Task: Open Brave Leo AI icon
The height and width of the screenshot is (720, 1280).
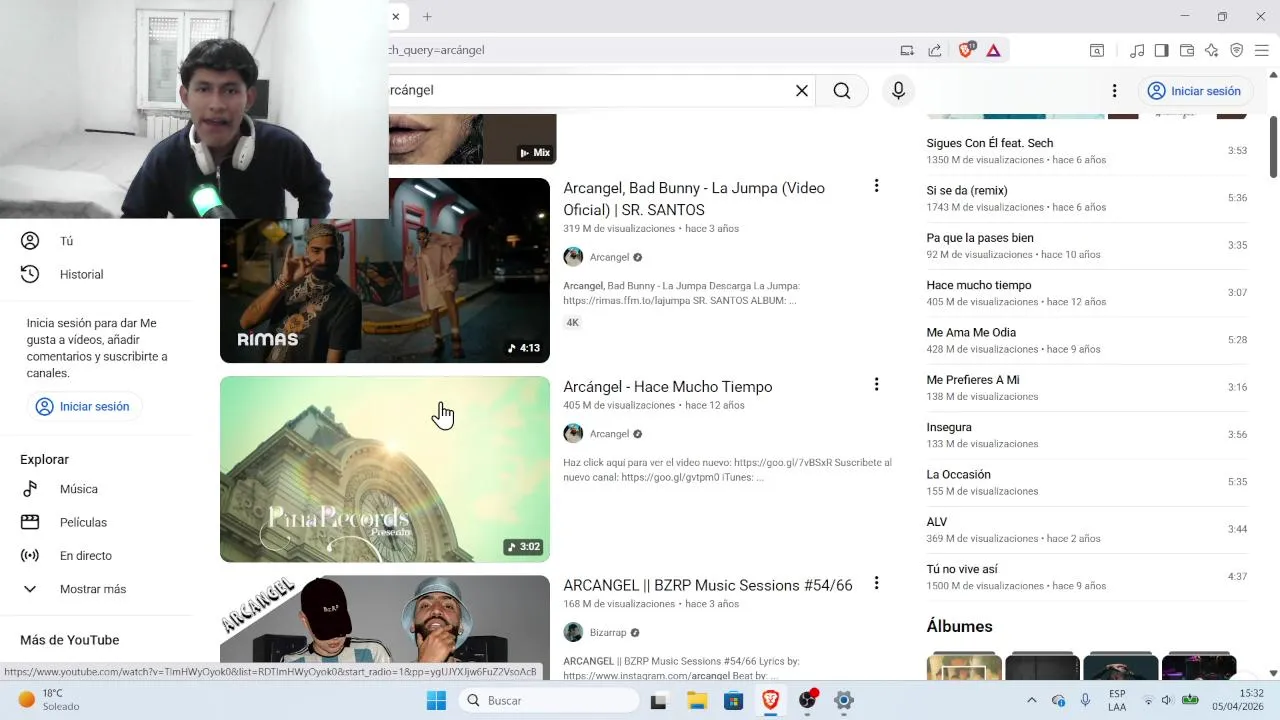Action: pyautogui.click(x=1212, y=50)
